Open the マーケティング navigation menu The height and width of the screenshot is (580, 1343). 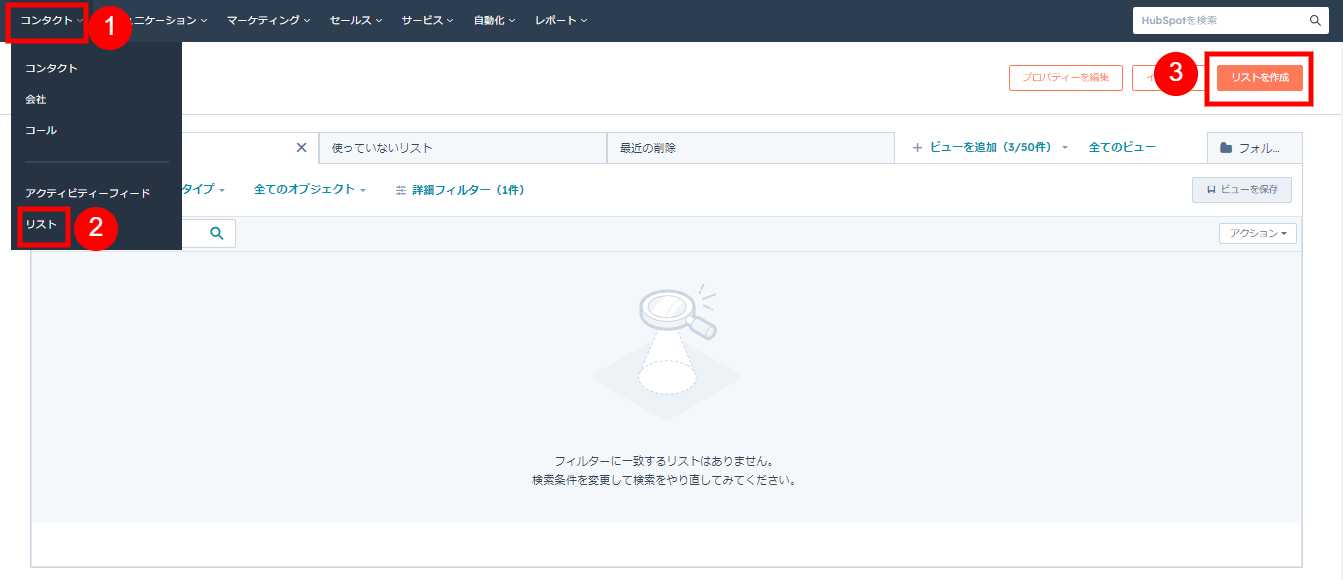coord(268,20)
